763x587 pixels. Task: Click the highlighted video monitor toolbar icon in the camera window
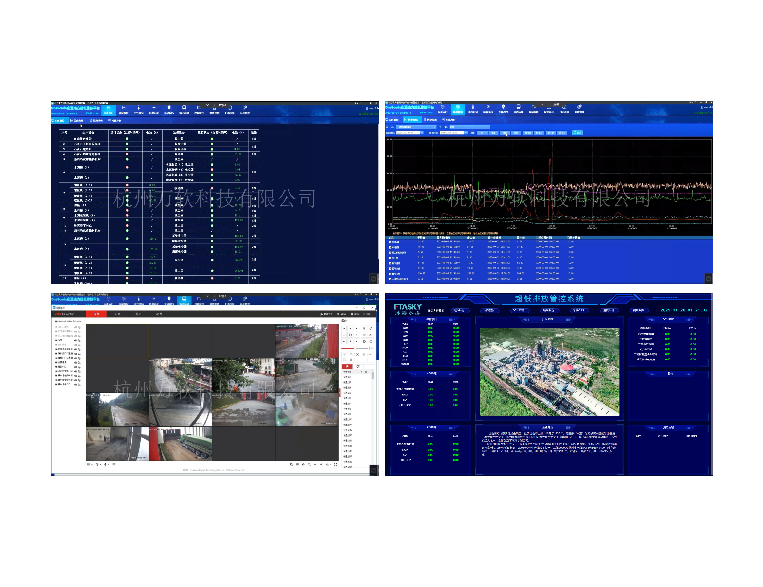tap(184, 301)
